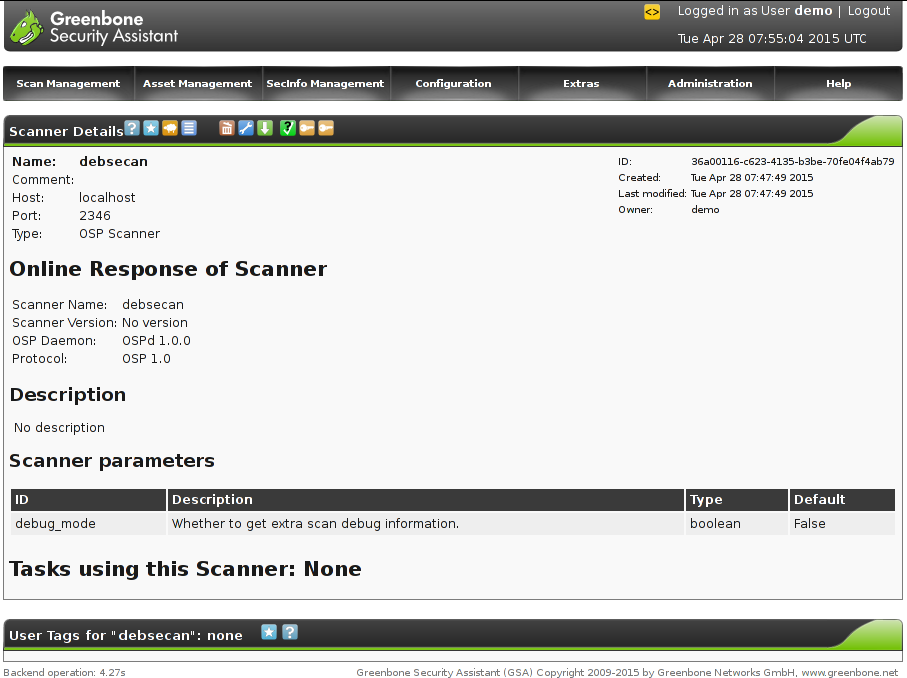Click the 'boolean' type cell
Viewport: 907px width, 678px height.
(736, 524)
